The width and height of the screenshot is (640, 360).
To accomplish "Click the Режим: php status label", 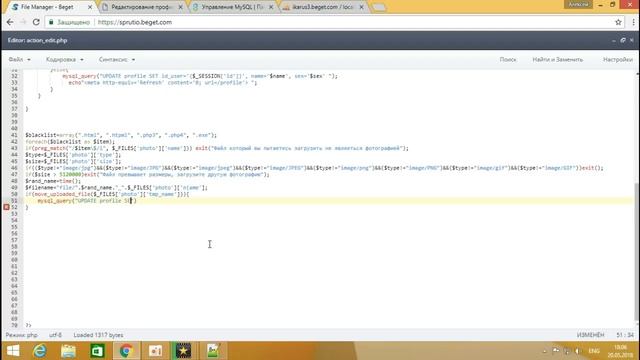I will 22,335.
